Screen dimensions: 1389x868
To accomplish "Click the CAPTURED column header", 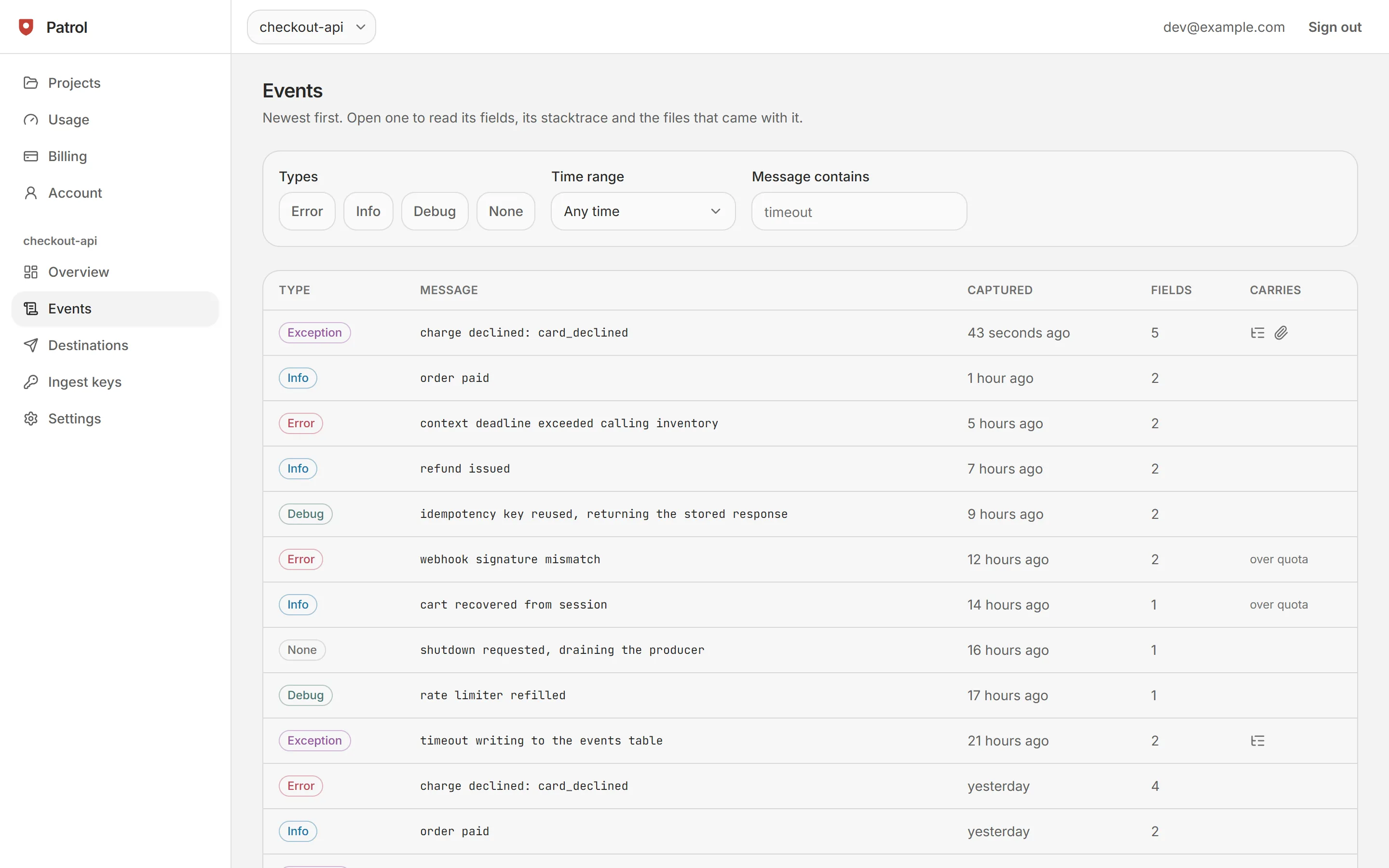I will pos(1000,290).
